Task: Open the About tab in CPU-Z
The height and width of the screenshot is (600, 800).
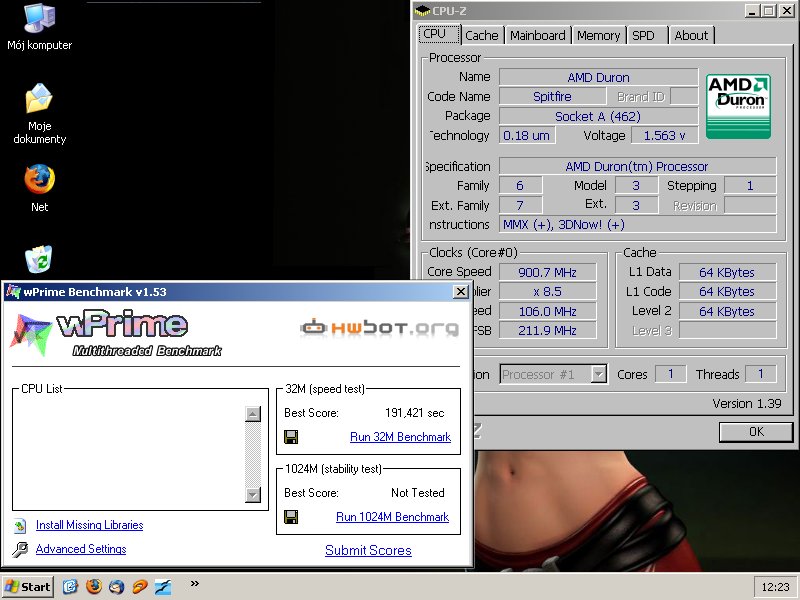Action: point(691,35)
